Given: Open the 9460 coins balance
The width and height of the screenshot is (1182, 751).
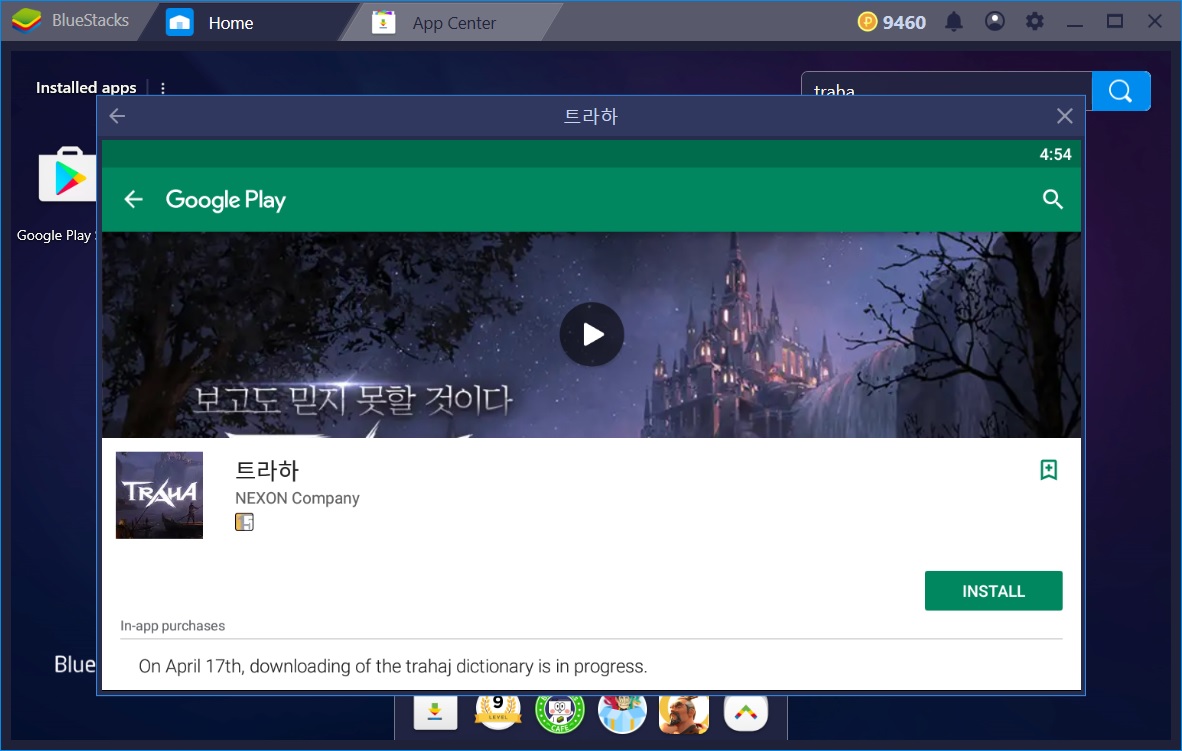Looking at the screenshot, I should tap(892, 22).
